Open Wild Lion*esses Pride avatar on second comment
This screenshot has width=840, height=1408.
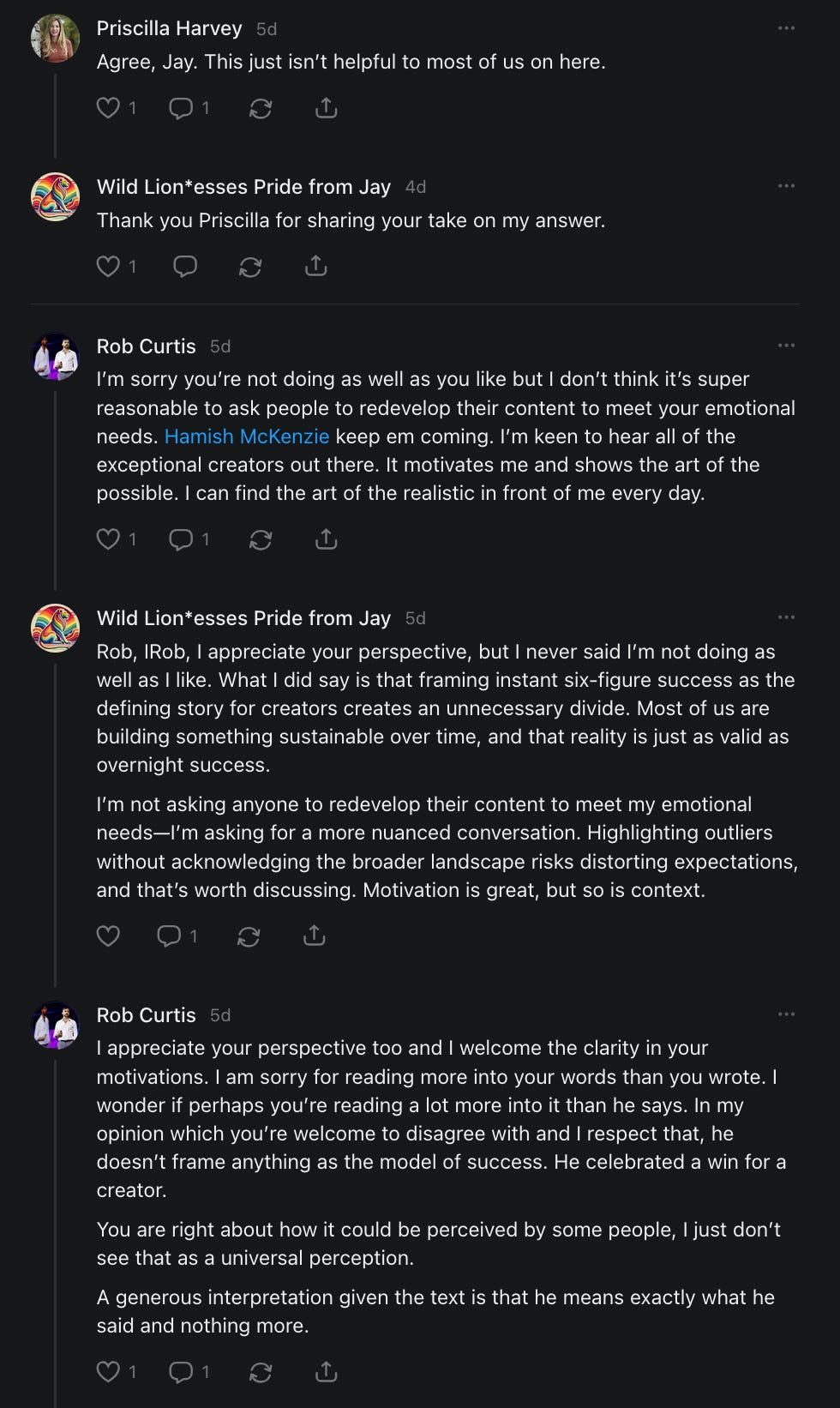(x=56, y=196)
